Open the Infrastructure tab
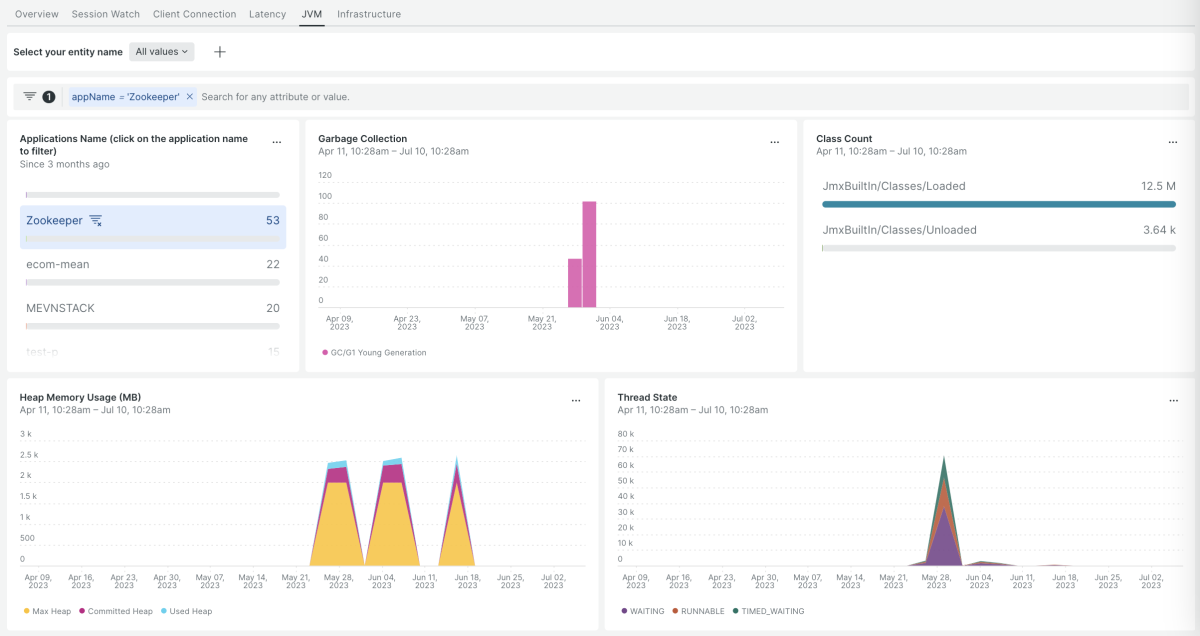The image size is (1200, 636). coord(369,14)
